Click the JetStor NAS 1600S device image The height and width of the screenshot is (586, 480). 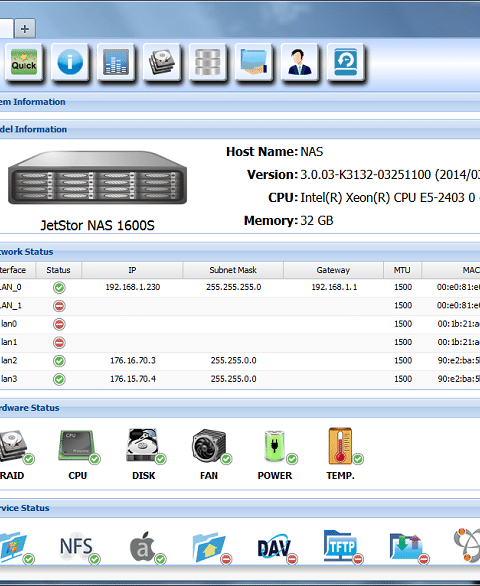pyautogui.click(x=97, y=178)
